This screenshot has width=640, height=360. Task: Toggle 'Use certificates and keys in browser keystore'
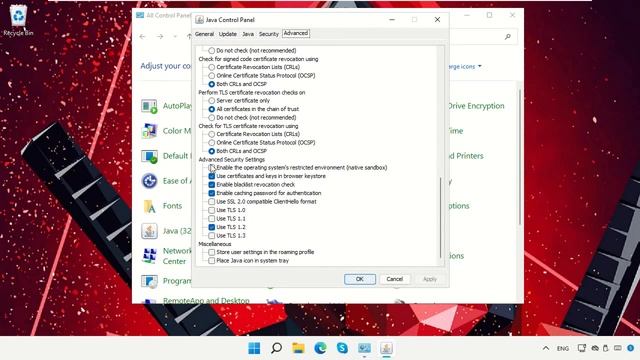(x=211, y=176)
